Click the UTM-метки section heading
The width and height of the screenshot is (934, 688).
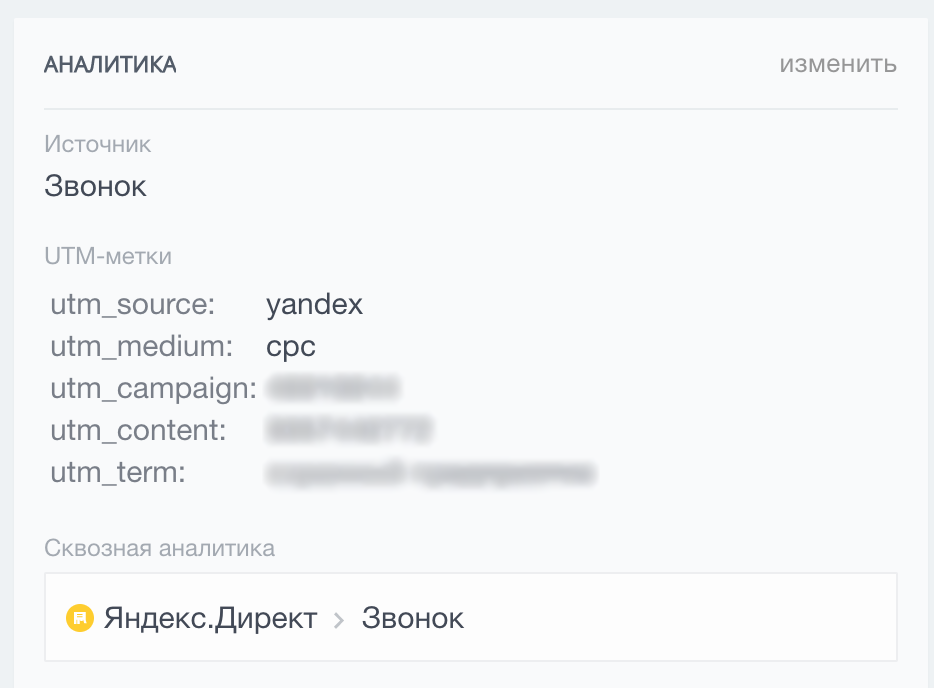coord(107,255)
